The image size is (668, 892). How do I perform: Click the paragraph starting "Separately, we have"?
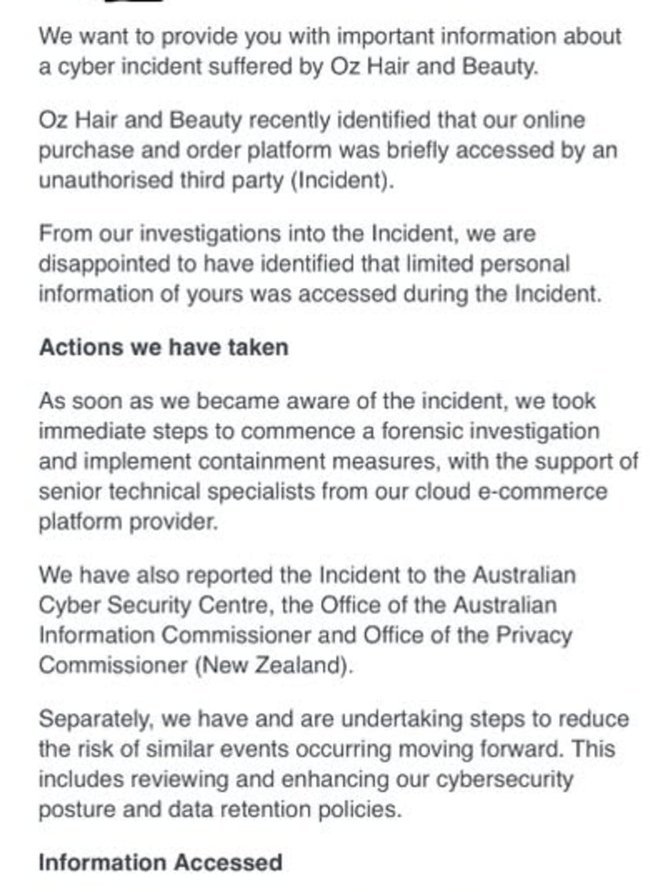[x=334, y=764]
